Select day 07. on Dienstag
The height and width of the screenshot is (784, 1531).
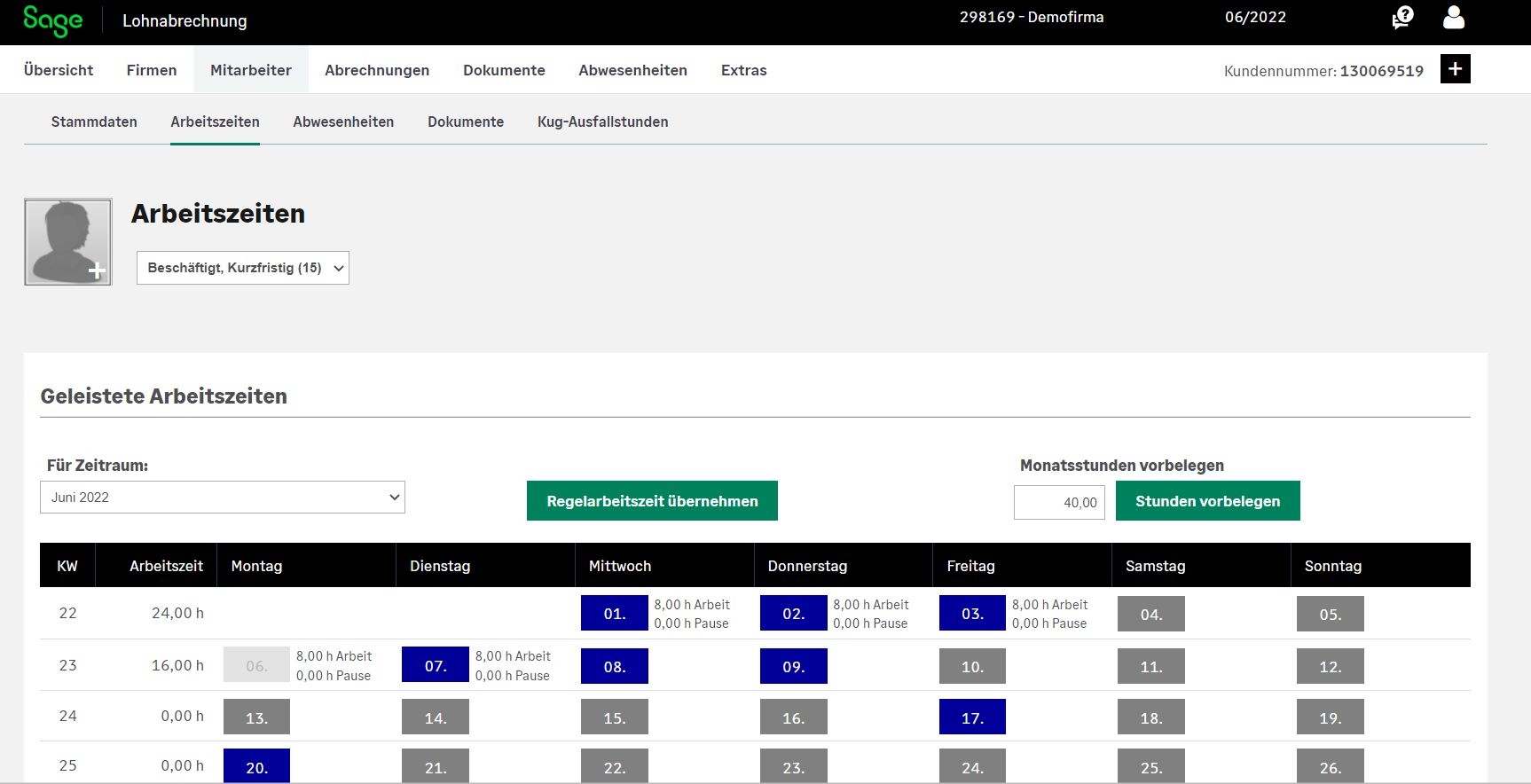[436, 665]
